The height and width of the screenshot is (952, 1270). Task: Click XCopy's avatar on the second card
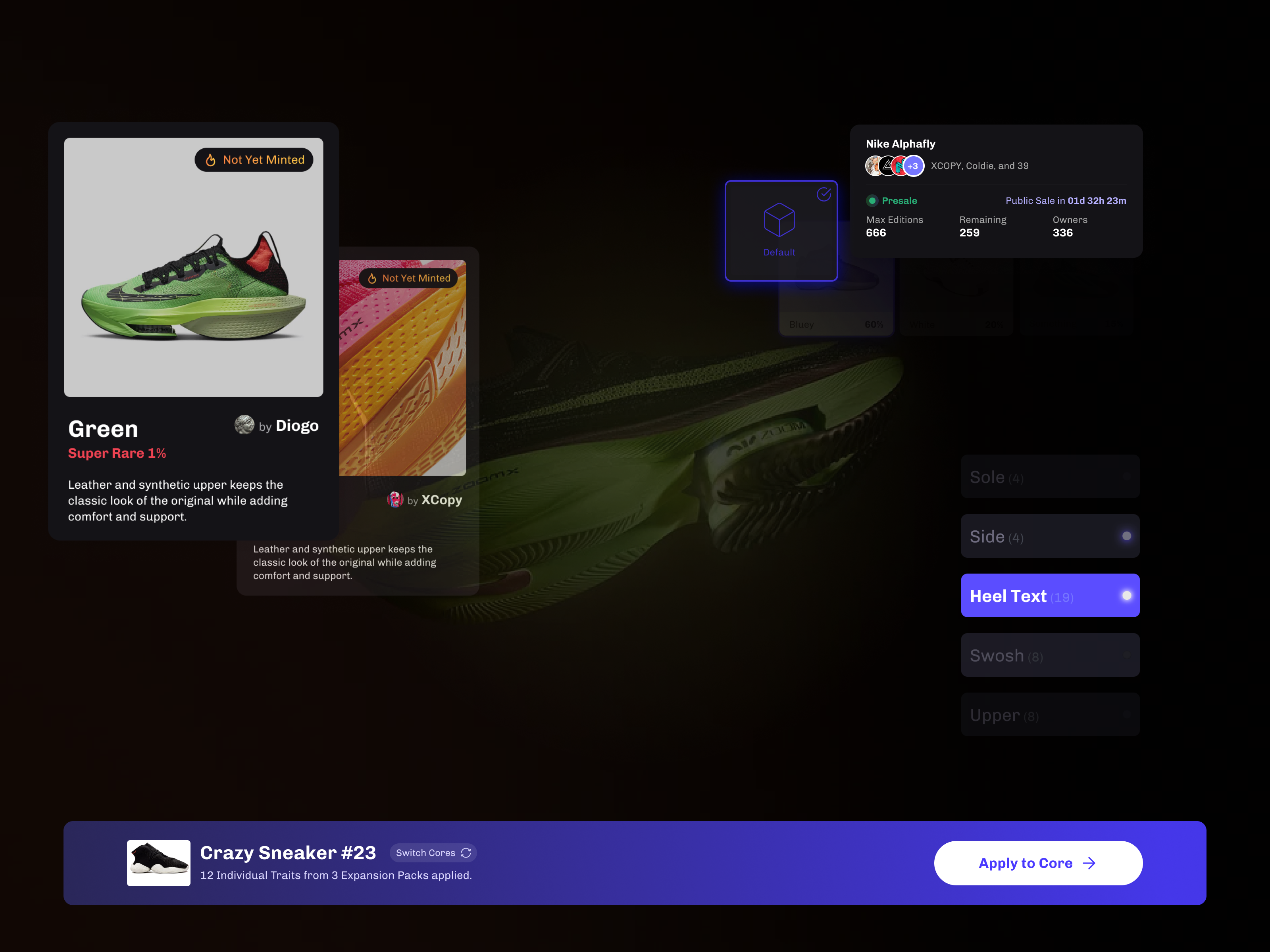pyautogui.click(x=394, y=499)
